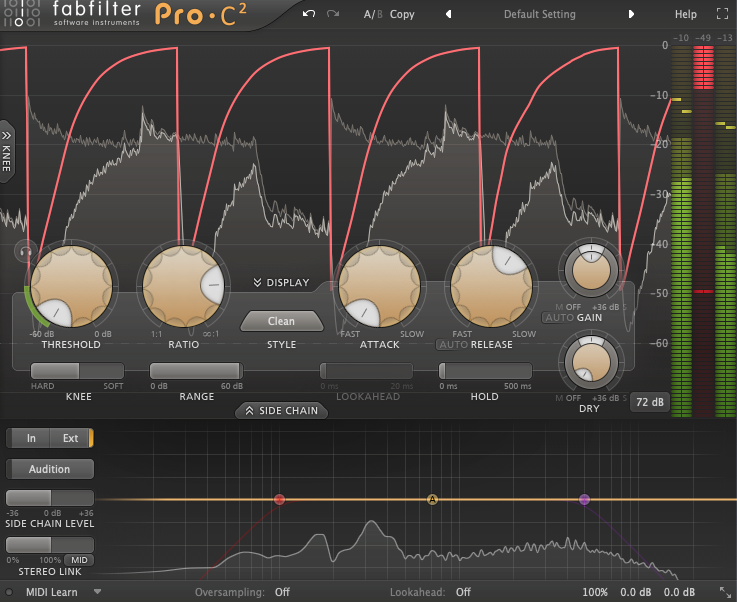The height and width of the screenshot is (602, 737).
Task: Click the Pro-C 2 product title
Action: click(201, 15)
